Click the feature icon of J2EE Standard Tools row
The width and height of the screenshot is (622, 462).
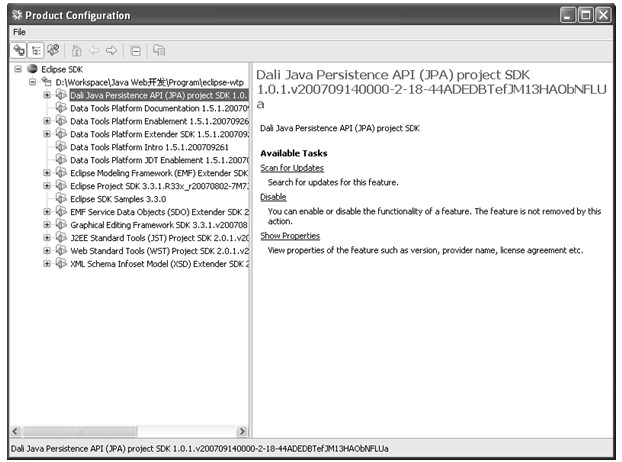tap(61, 238)
